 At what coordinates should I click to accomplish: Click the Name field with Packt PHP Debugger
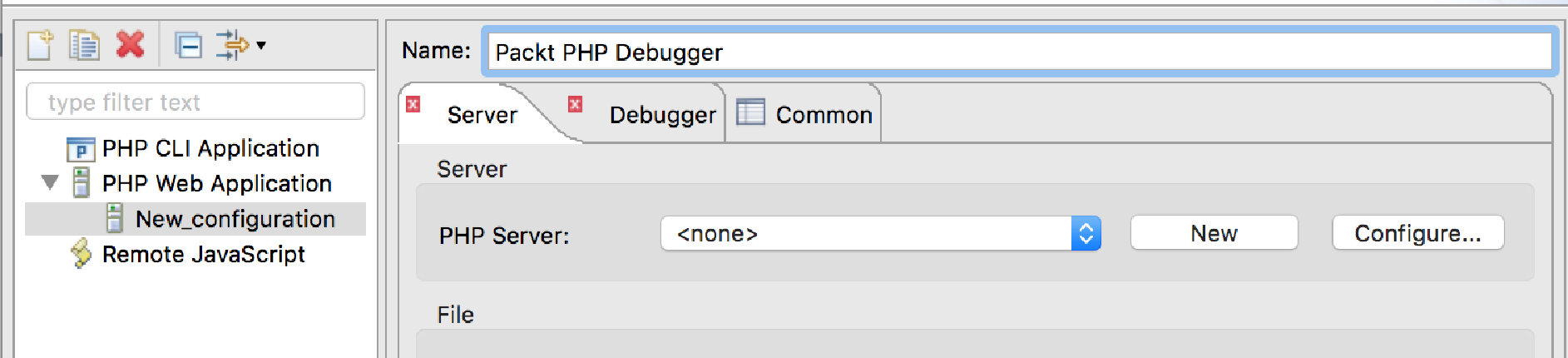pos(1018,52)
